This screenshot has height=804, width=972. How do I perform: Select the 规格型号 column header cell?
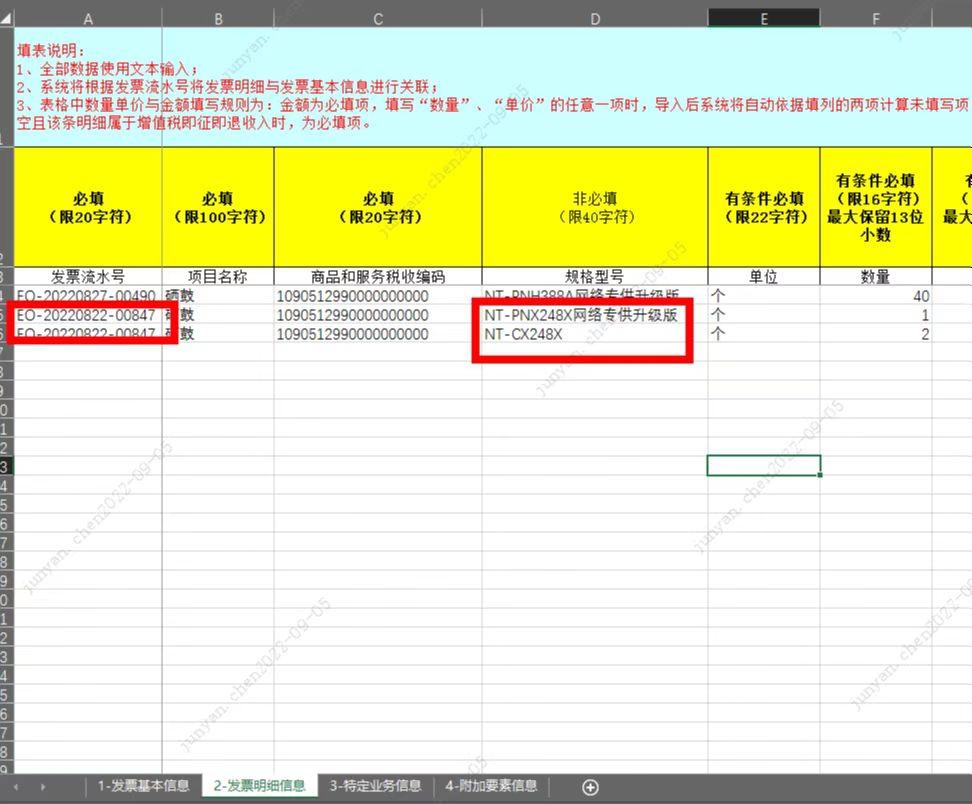pos(594,276)
